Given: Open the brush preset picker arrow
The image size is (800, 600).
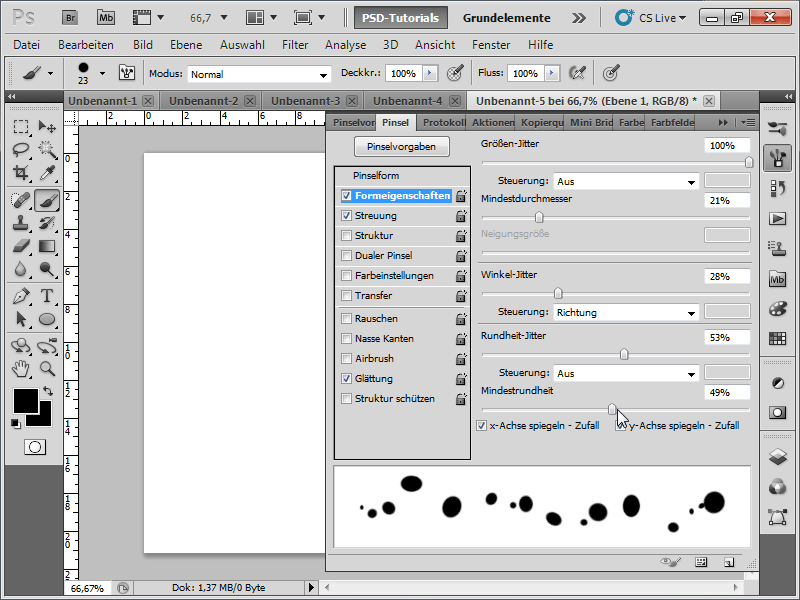Looking at the screenshot, I should click(103, 73).
